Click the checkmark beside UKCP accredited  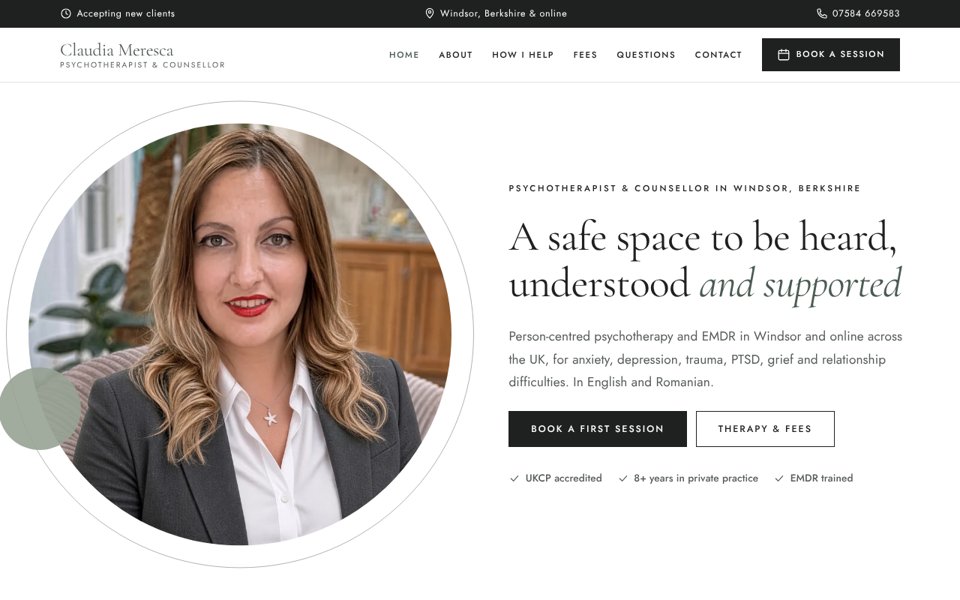514,479
